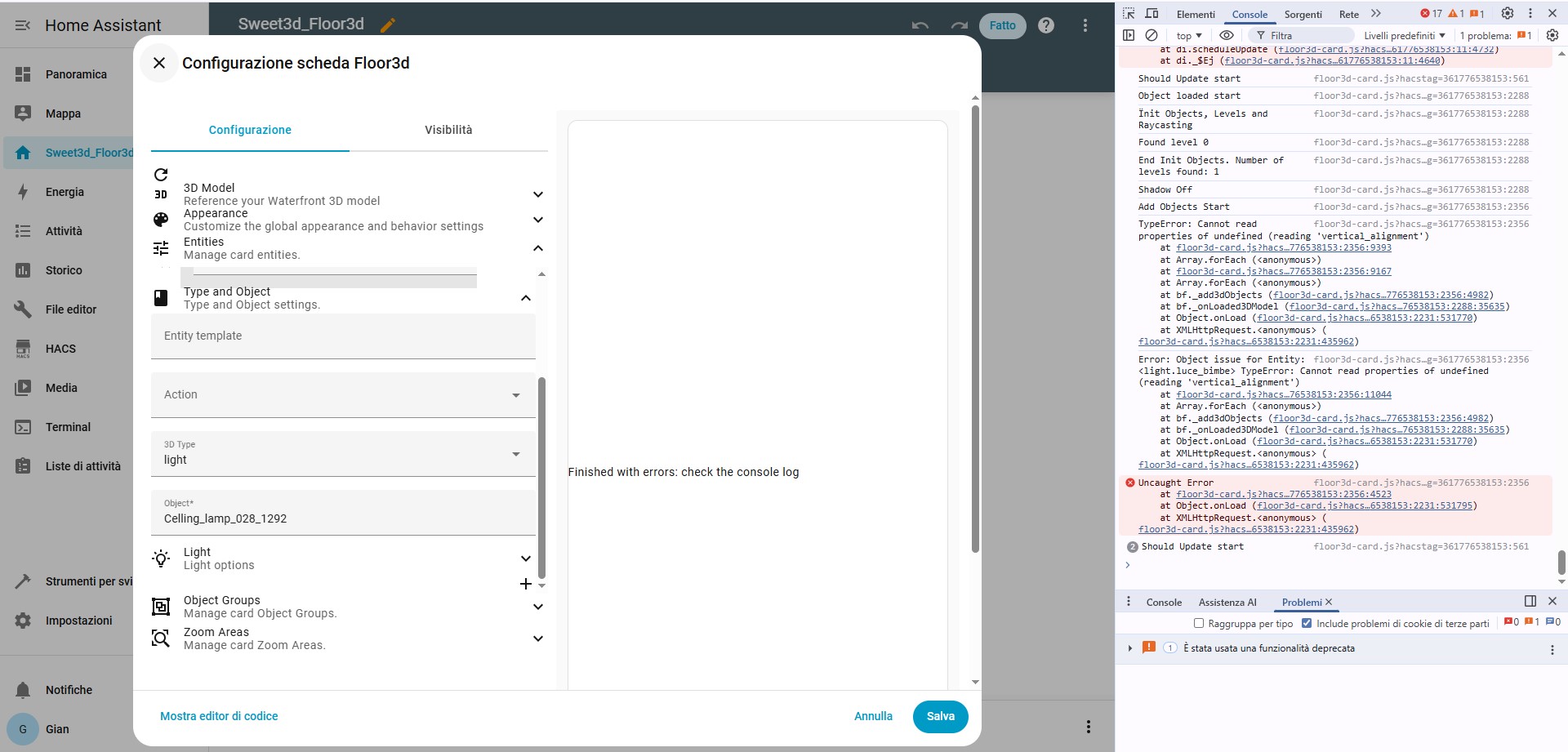1568x752 pixels.
Task: Switch to the Configurazione tab
Action: pos(250,130)
